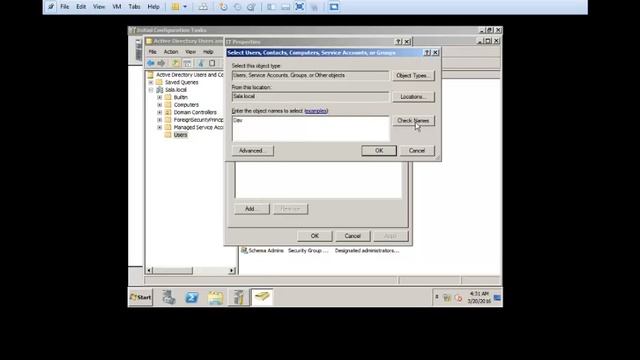Open the VMware Help menu

coord(153,7)
